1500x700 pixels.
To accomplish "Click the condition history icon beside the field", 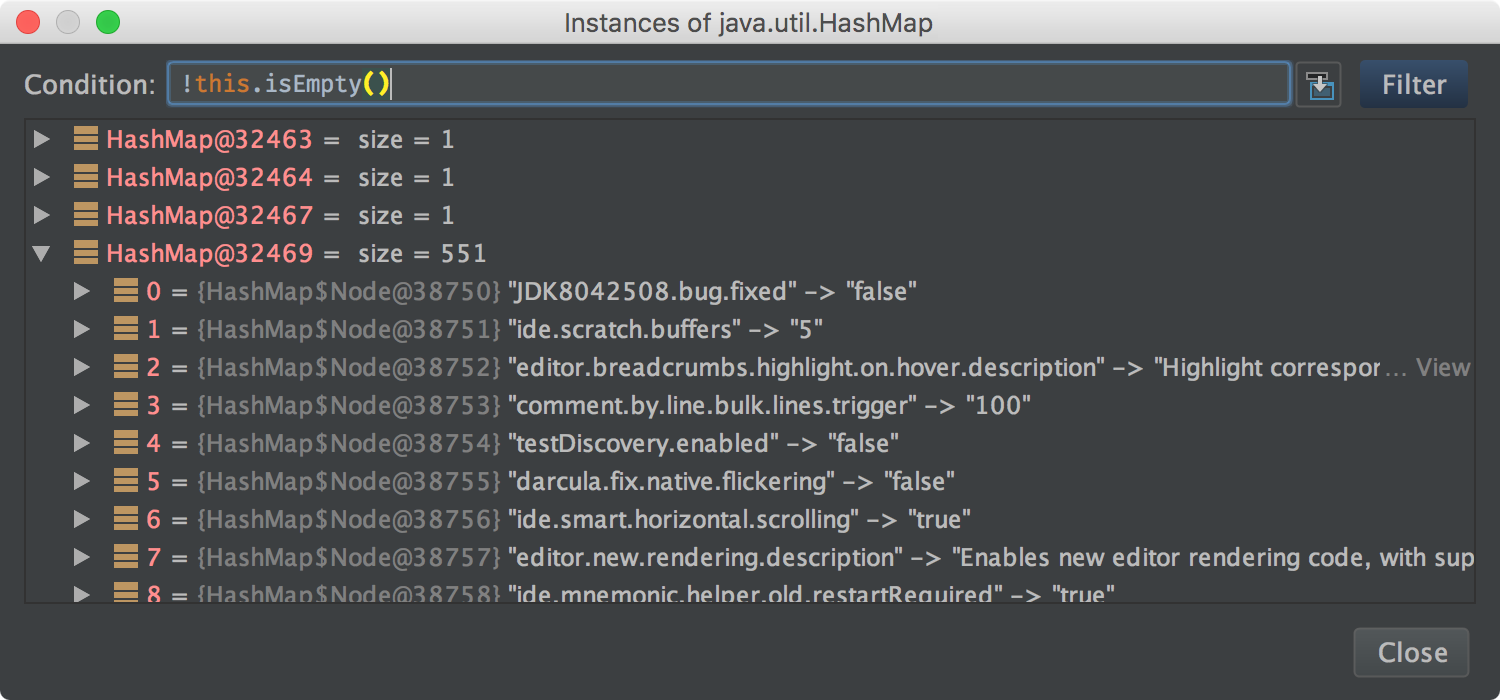I will tap(1318, 85).
